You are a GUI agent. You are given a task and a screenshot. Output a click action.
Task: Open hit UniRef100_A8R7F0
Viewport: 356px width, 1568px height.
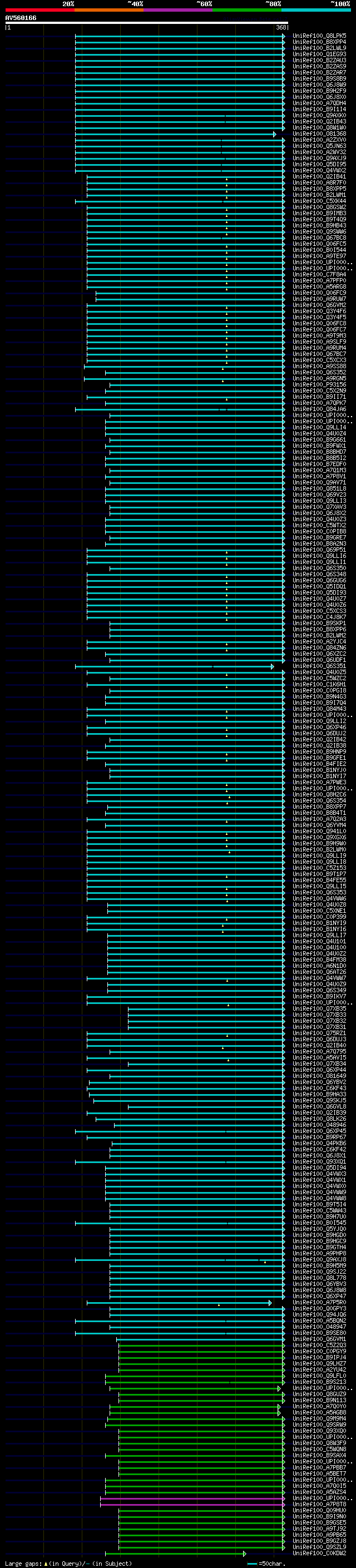pos(319,182)
